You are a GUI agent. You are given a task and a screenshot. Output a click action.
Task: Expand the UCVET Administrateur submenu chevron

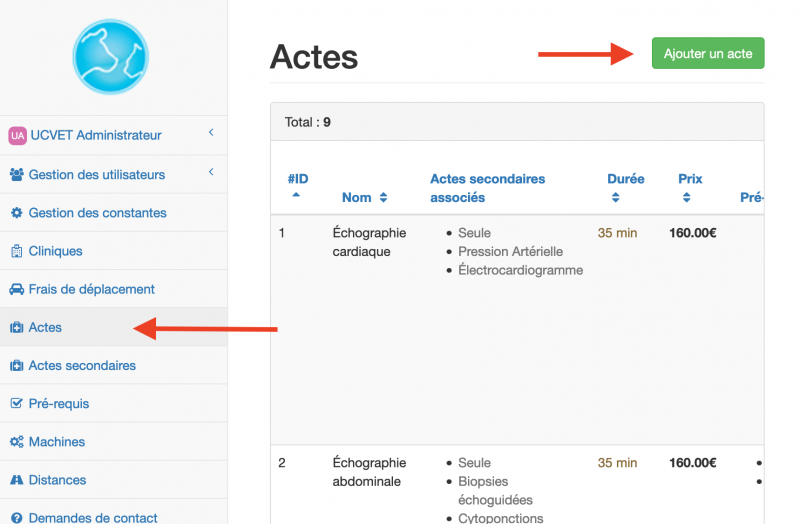pos(211,133)
